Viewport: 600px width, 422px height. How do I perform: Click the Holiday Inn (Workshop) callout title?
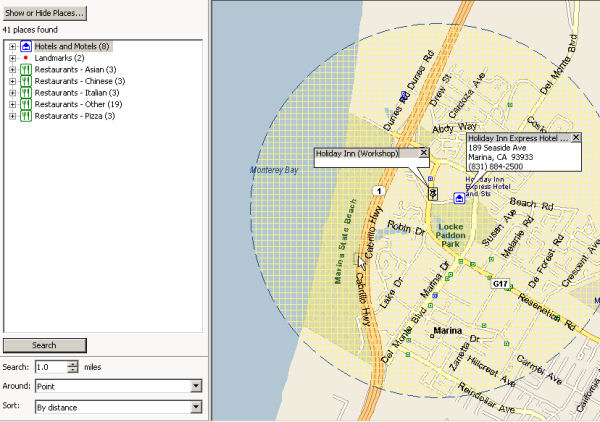[x=357, y=153]
